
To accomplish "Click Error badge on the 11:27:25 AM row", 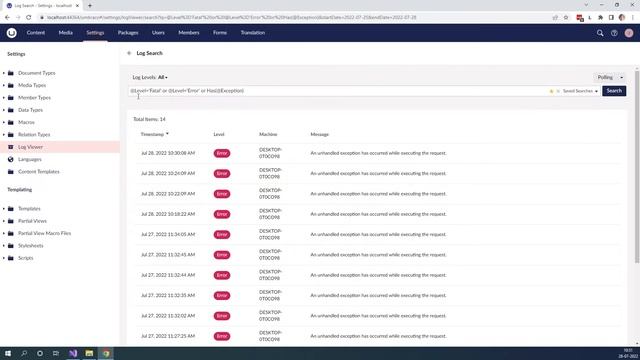I will pos(222,336).
